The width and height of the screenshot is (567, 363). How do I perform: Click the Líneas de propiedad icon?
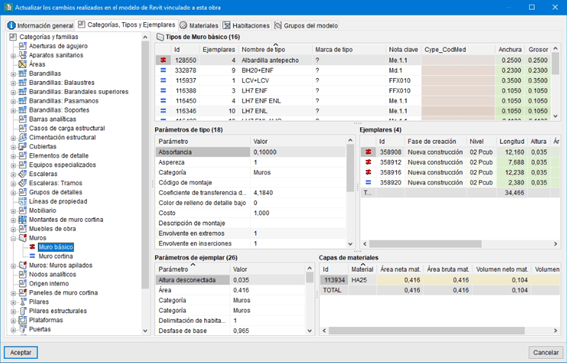pos(22,201)
